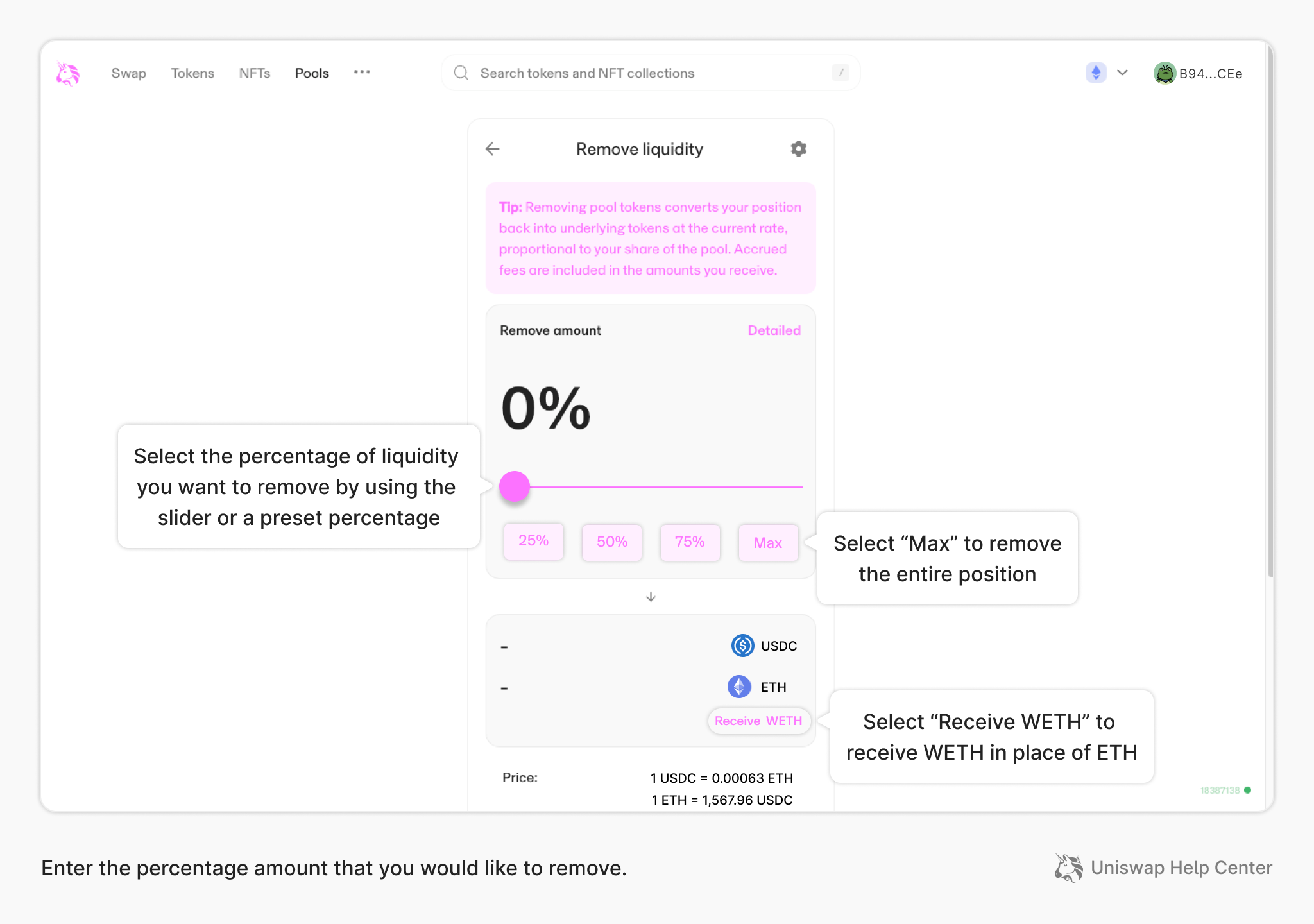Click the pink slider handle
This screenshot has width=1314, height=924.
[515, 486]
